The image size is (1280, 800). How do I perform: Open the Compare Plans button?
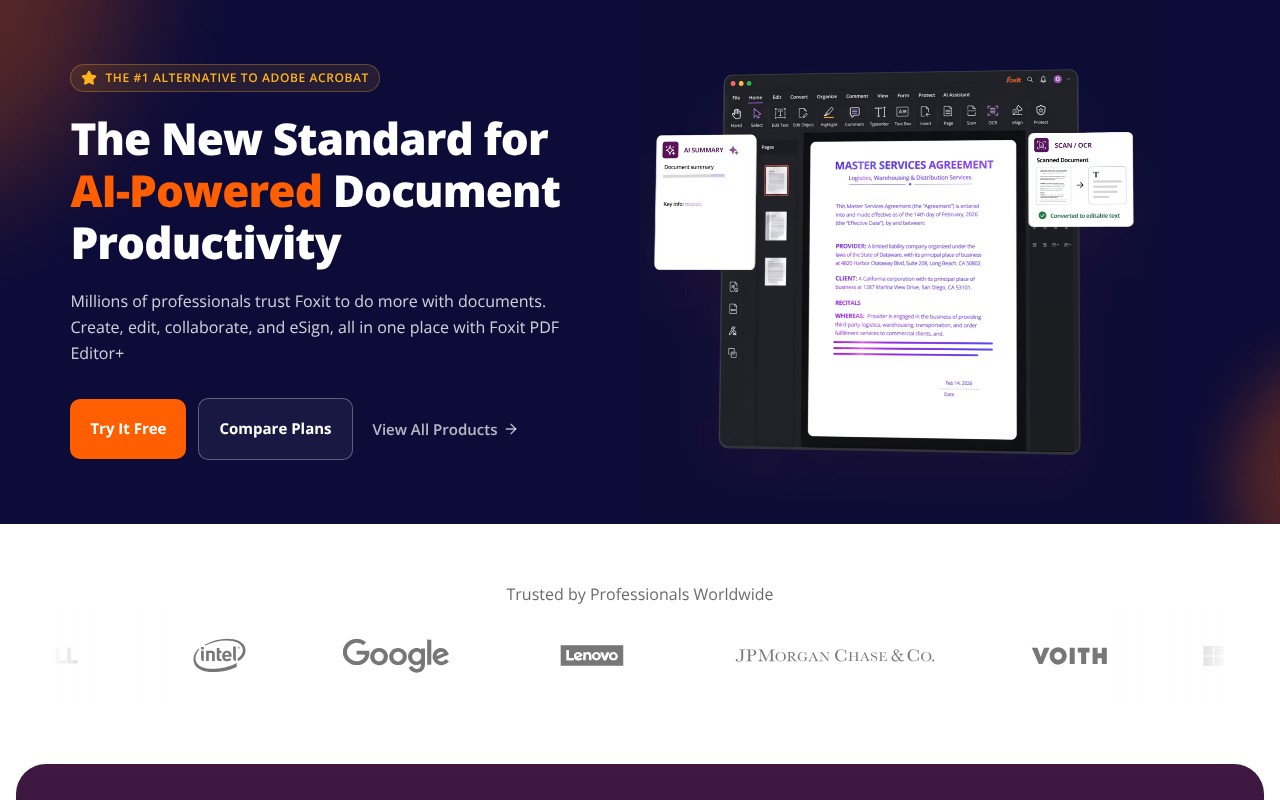point(275,429)
